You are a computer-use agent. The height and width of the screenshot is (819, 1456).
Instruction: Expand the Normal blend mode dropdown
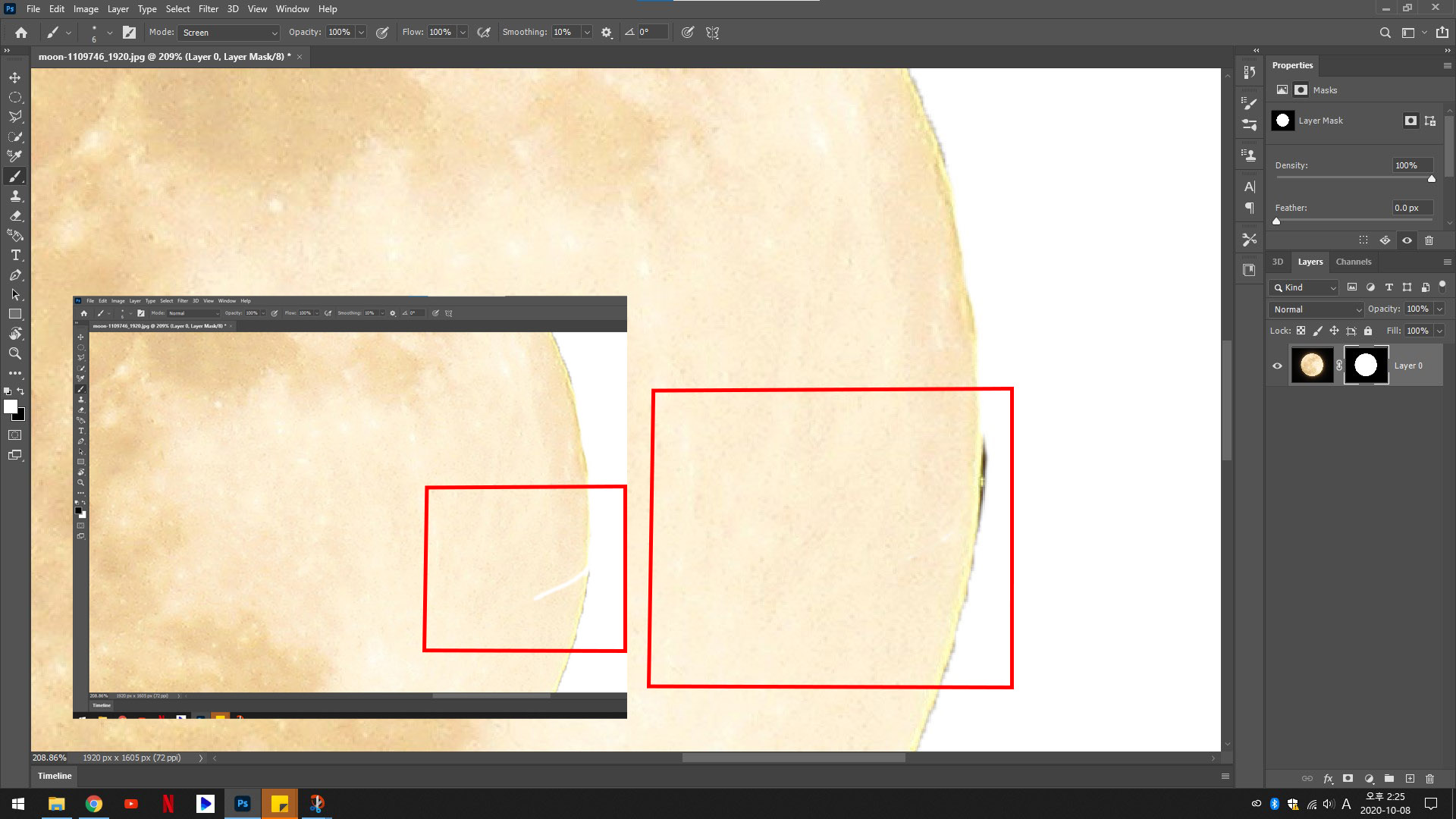1317,309
